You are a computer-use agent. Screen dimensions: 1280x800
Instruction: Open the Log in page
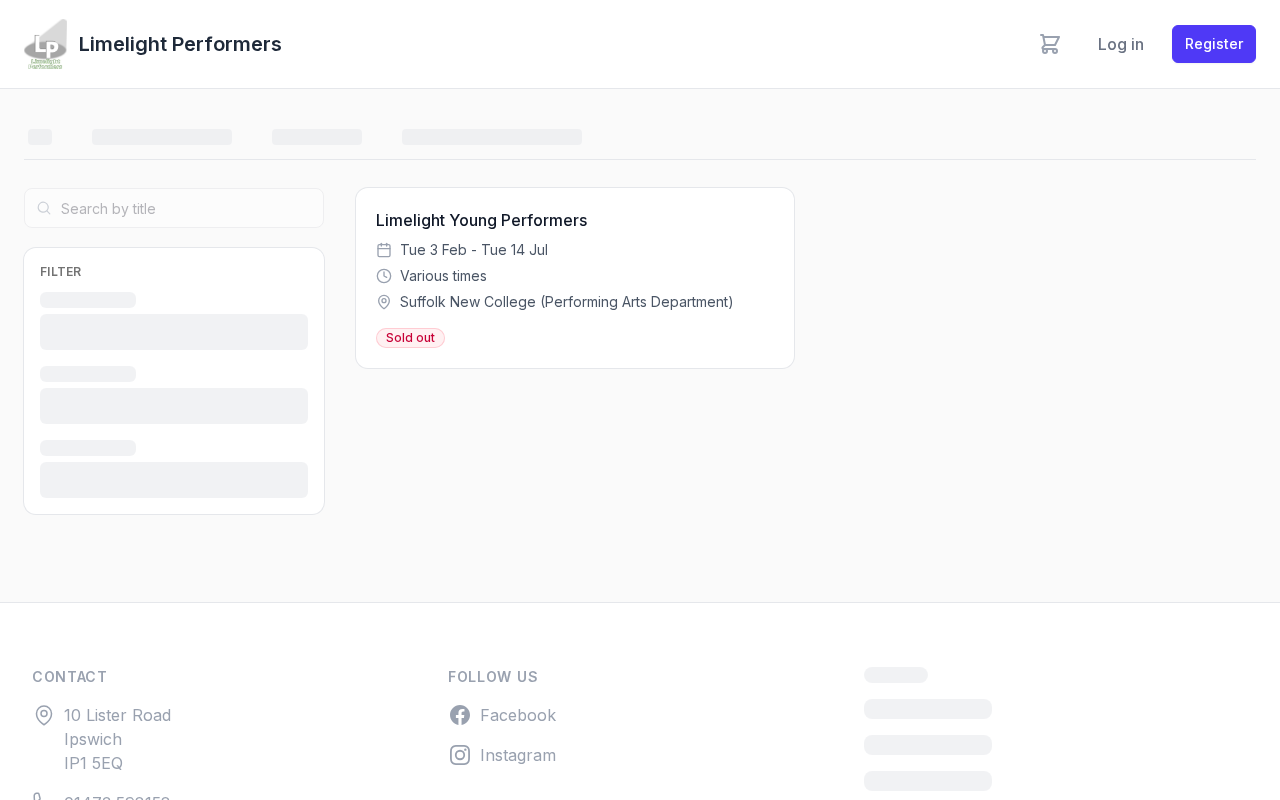tap(1121, 44)
